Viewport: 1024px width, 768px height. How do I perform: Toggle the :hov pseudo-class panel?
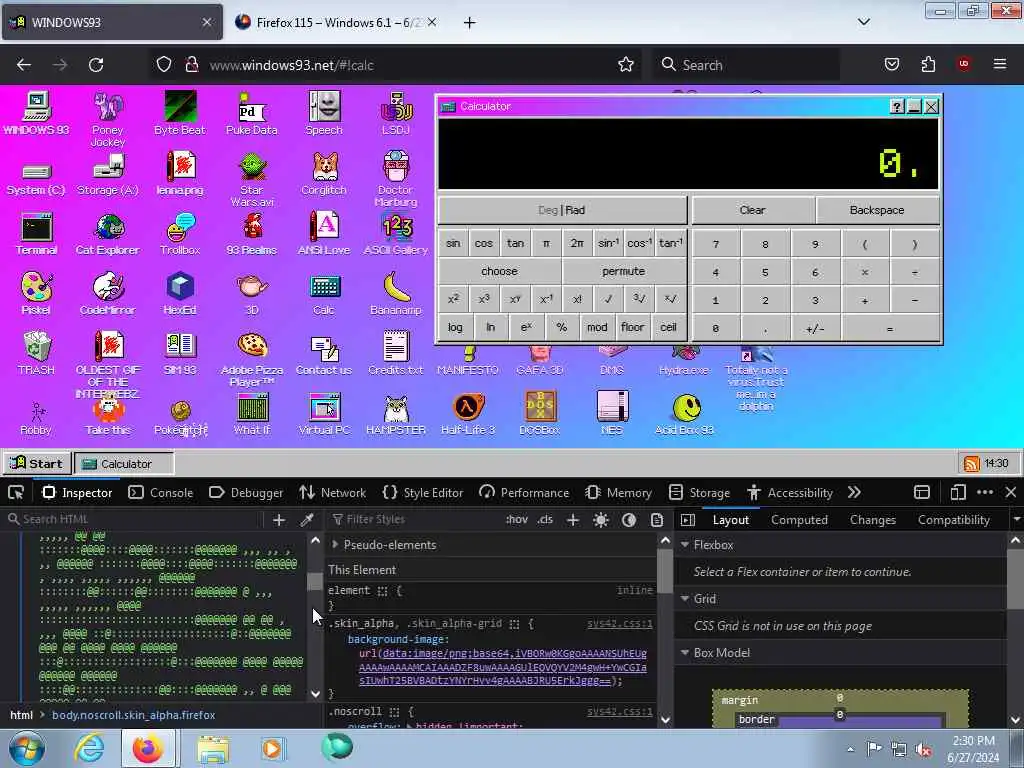(x=517, y=520)
